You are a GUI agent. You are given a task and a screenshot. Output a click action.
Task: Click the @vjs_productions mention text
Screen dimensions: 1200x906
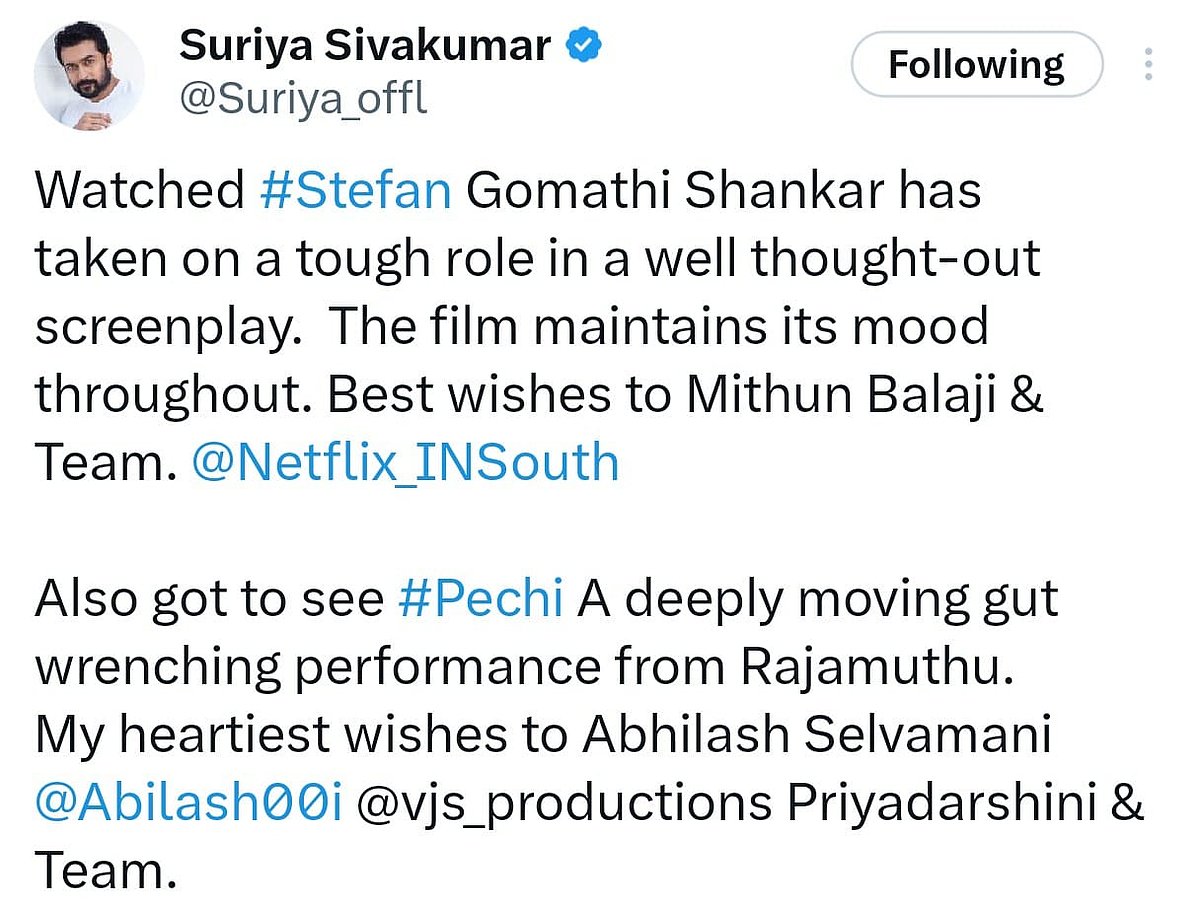pyautogui.click(x=564, y=803)
